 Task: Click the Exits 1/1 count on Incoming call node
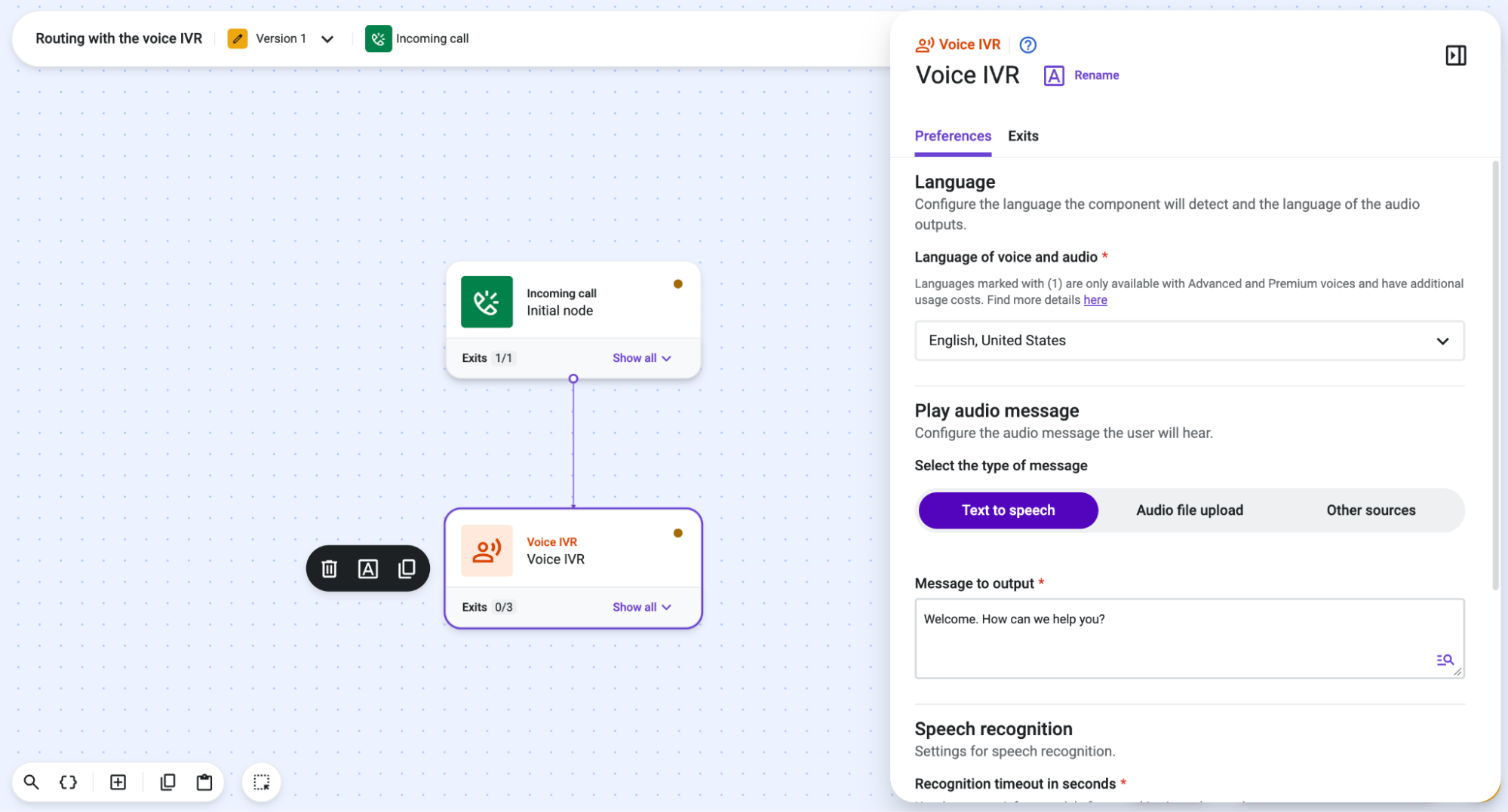click(x=503, y=358)
